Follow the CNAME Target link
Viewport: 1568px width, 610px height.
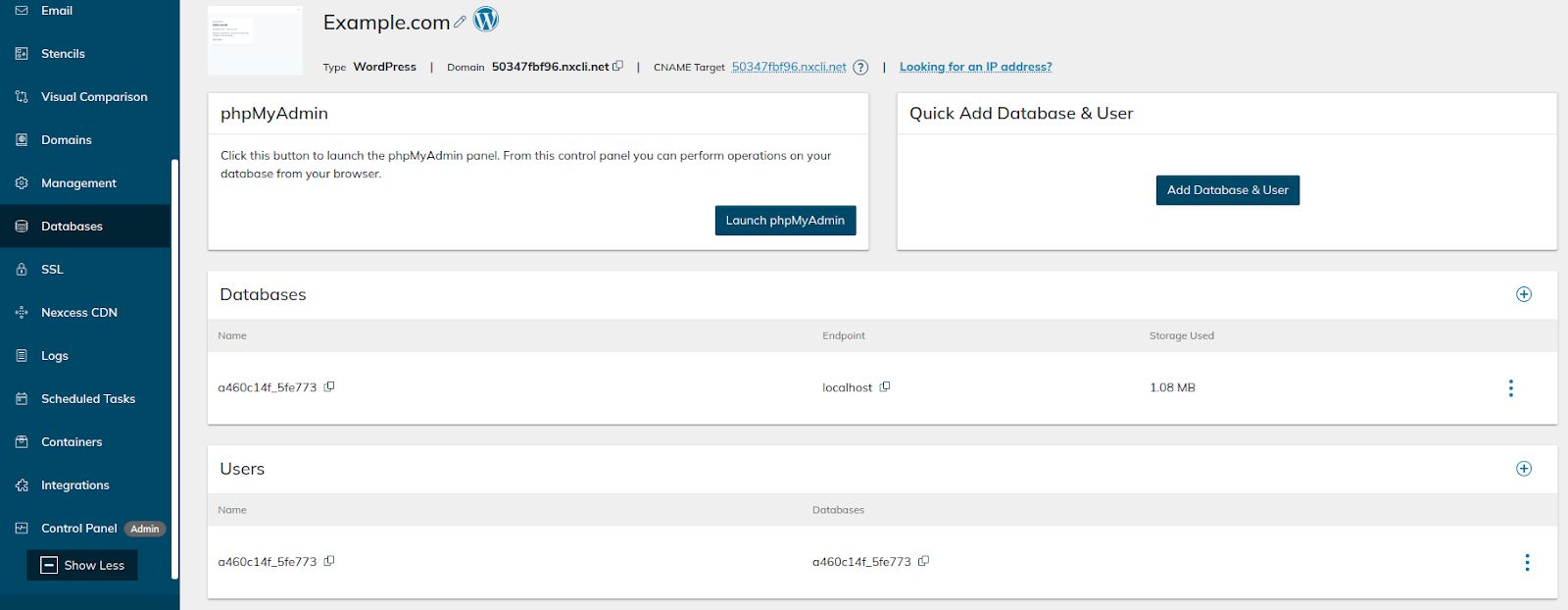coord(789,67)
